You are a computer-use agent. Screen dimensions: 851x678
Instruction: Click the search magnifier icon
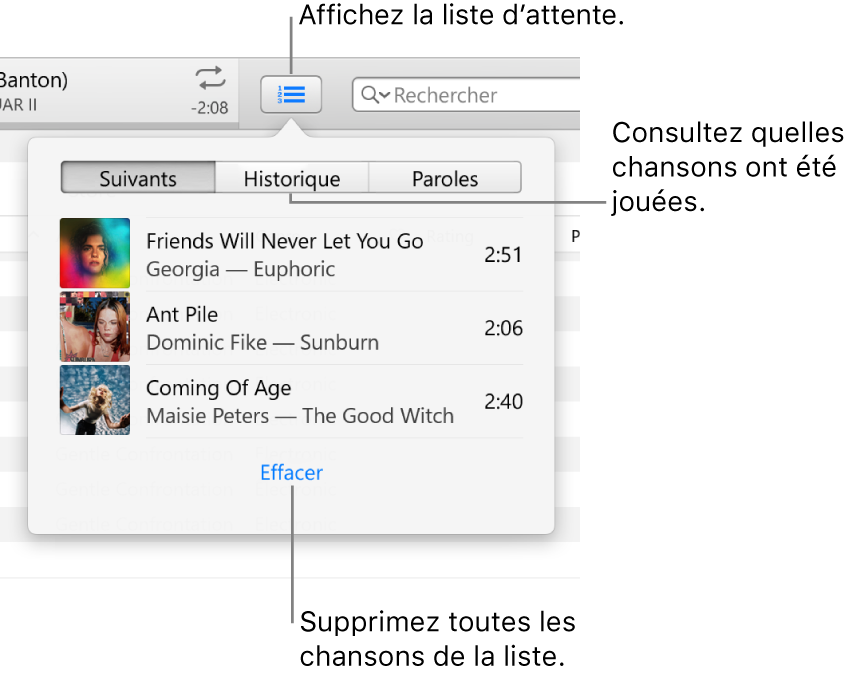click(374, 95)
